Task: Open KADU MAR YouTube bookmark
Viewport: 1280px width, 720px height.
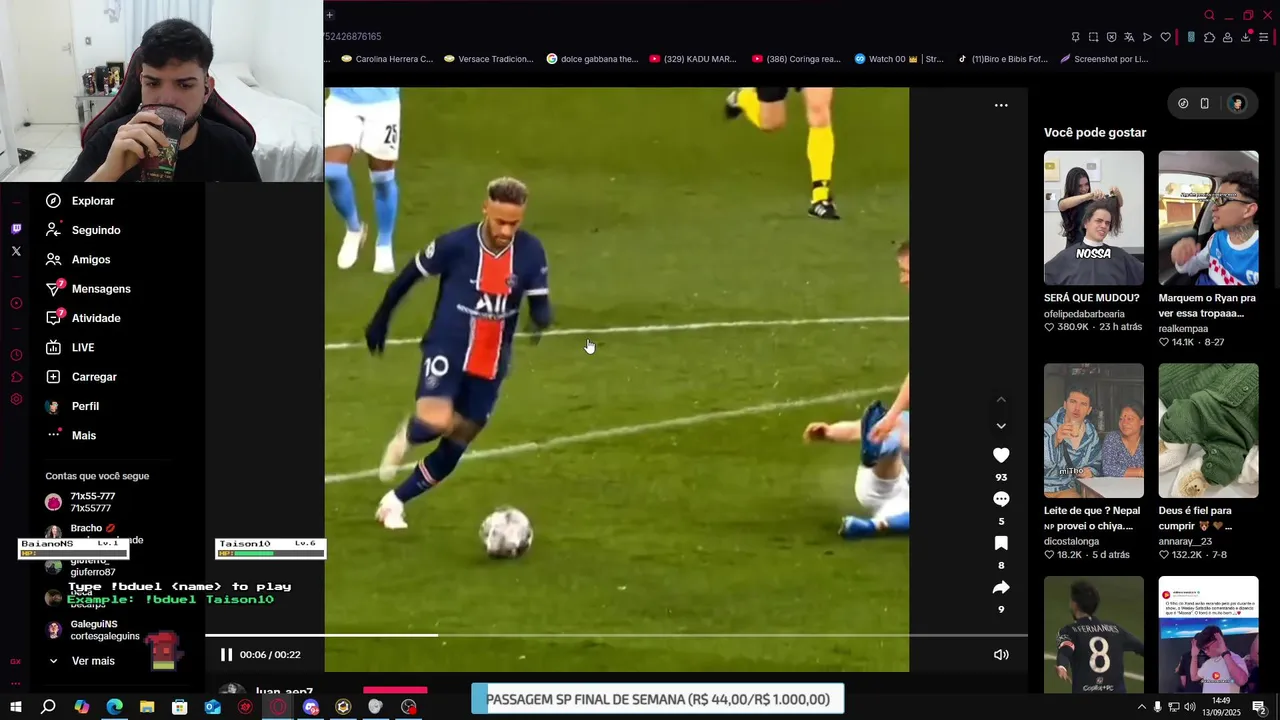Action: tap(693, 59)
